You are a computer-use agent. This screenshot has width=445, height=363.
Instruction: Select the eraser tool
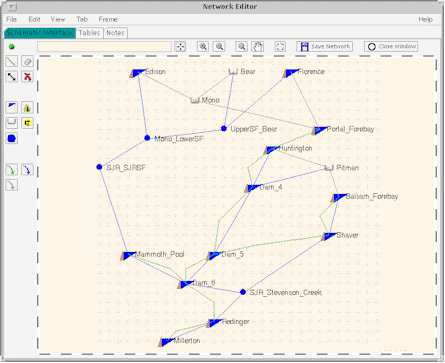(x=28, y=61)
